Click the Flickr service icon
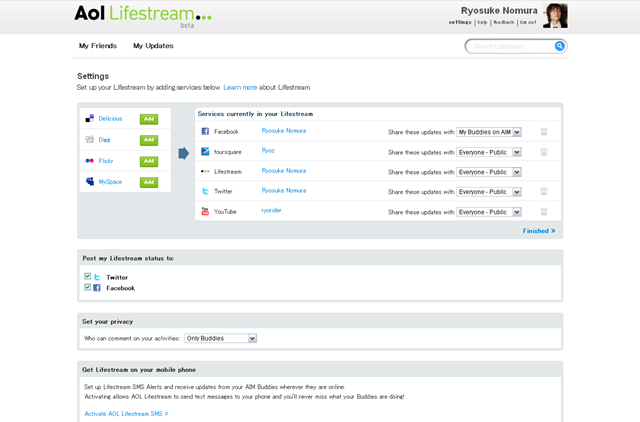Viewport: 640px width, 422px height. pyautogui.click(x=89, y=161)
